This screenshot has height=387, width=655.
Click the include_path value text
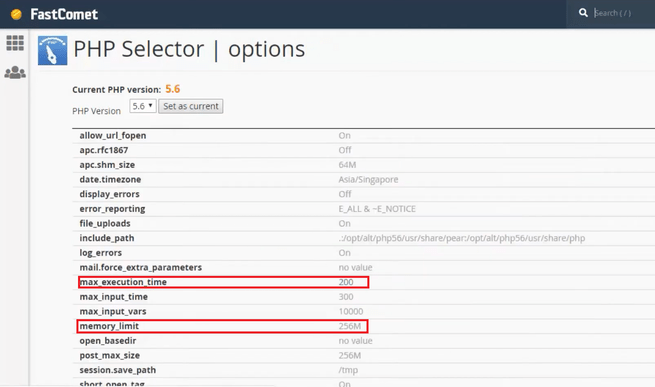(462, 238)
